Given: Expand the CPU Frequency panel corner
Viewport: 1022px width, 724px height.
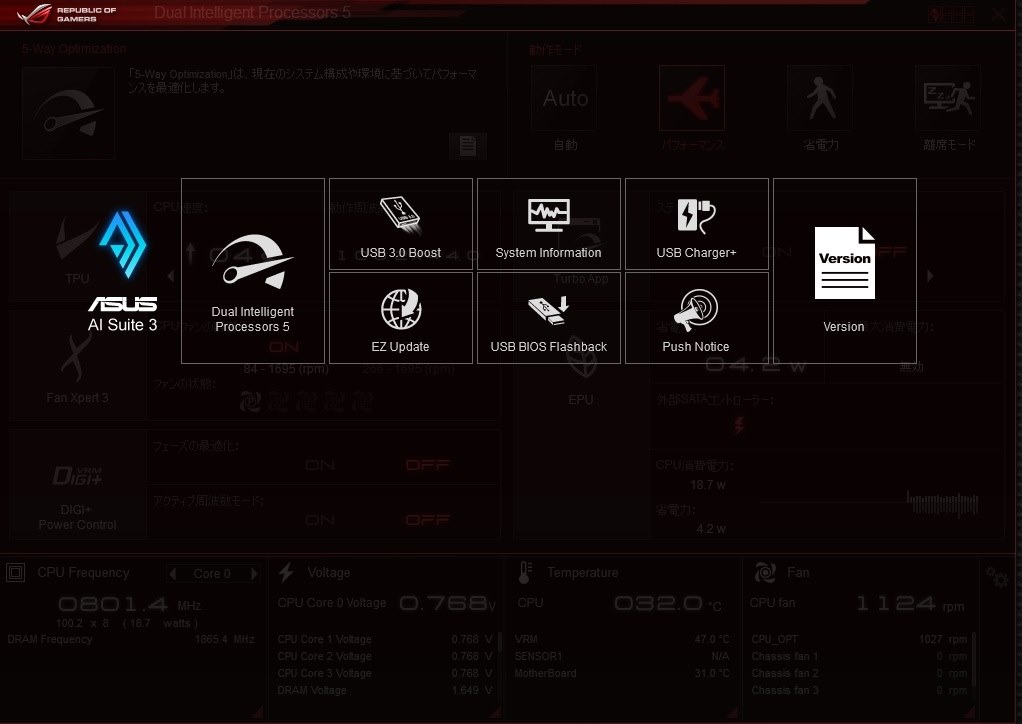Looking at the screenshot, I should [x=257, y=712].
